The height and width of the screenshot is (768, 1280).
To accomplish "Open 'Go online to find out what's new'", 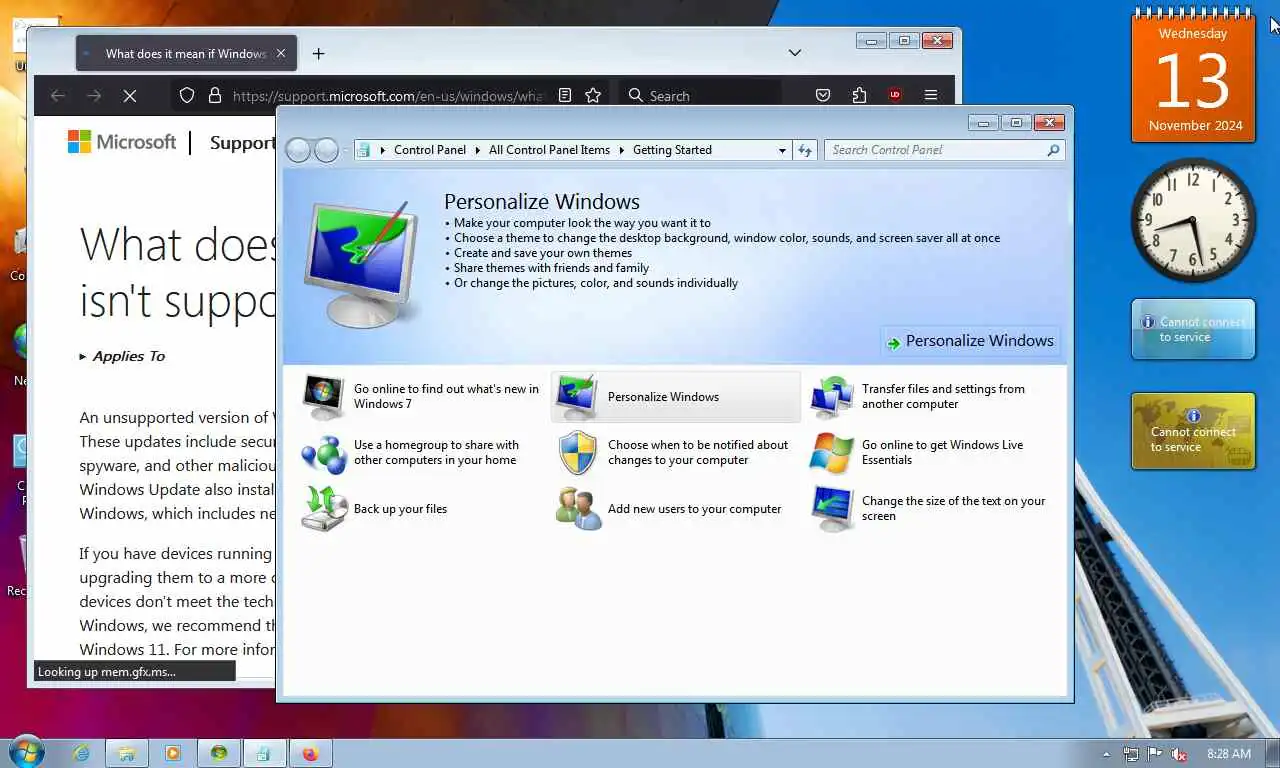I will (446, 397).
